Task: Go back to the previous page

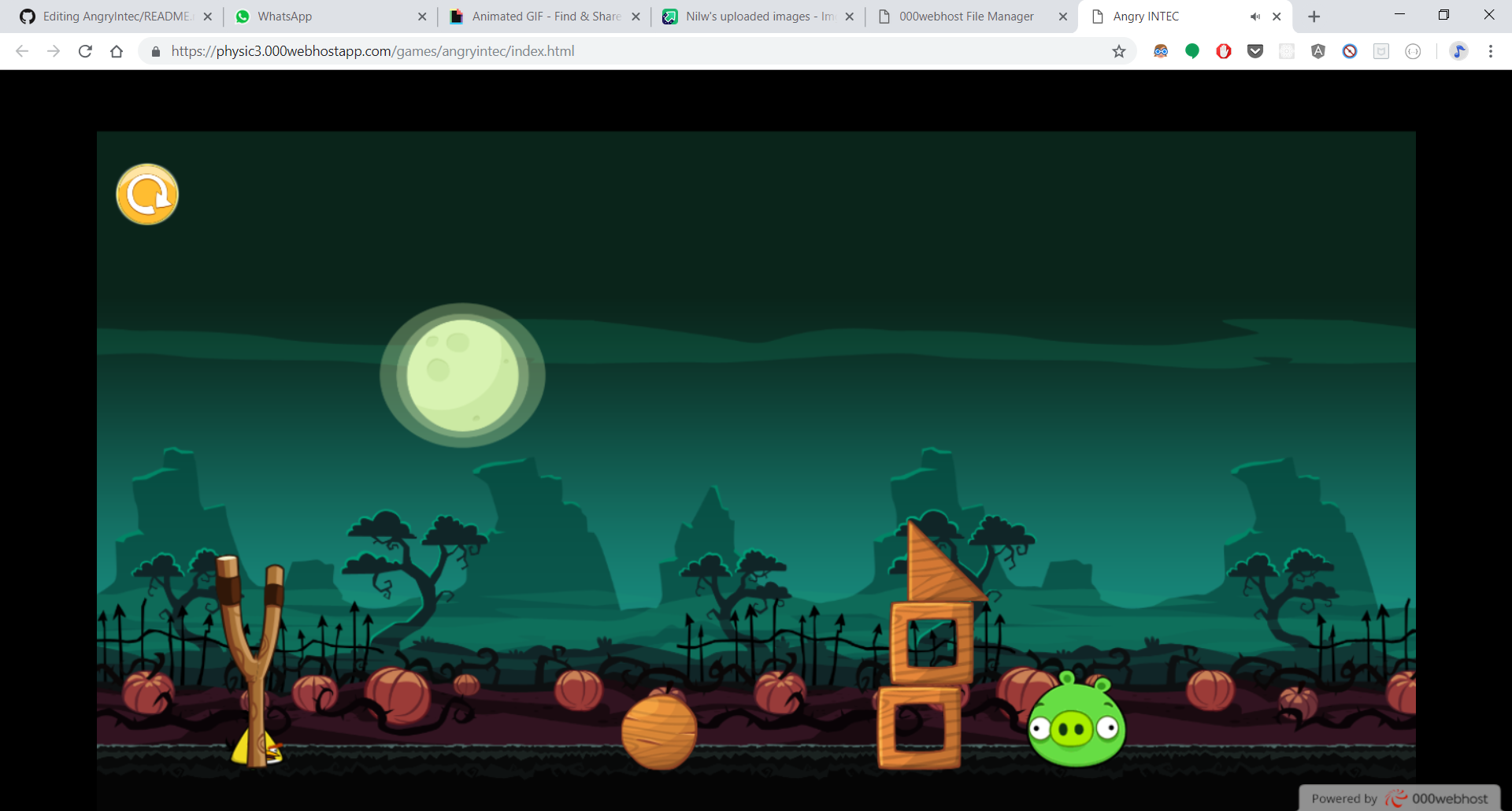Action: click(x=22, y=51)
